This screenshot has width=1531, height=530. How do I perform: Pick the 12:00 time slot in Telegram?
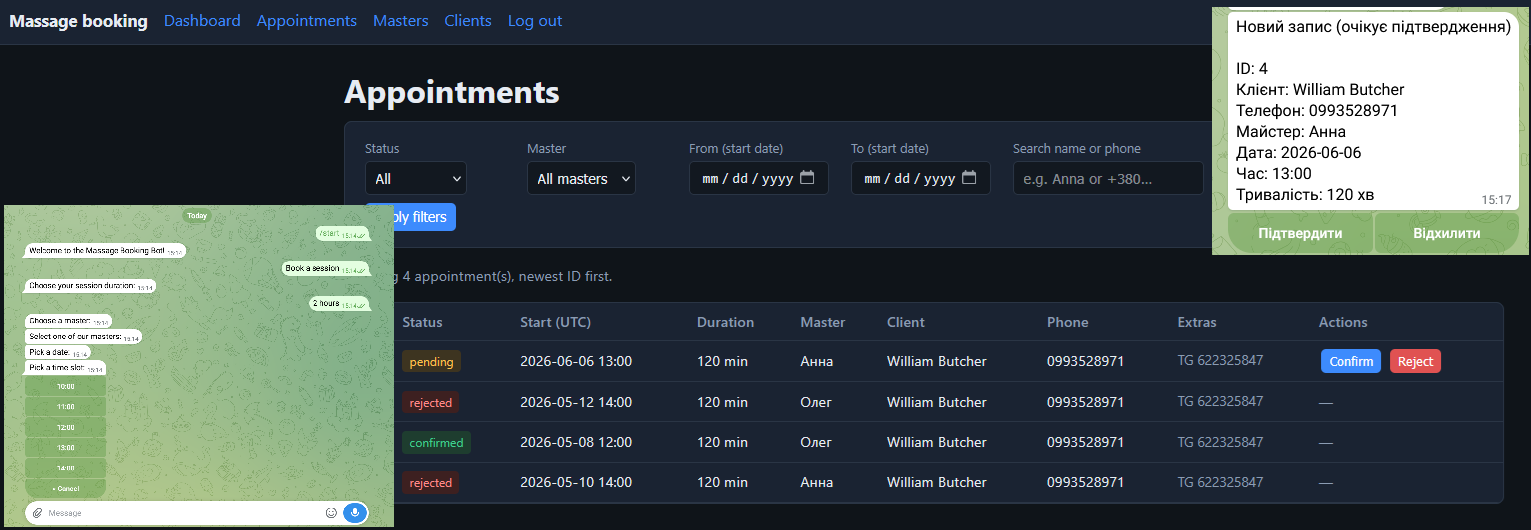(66, 427)
